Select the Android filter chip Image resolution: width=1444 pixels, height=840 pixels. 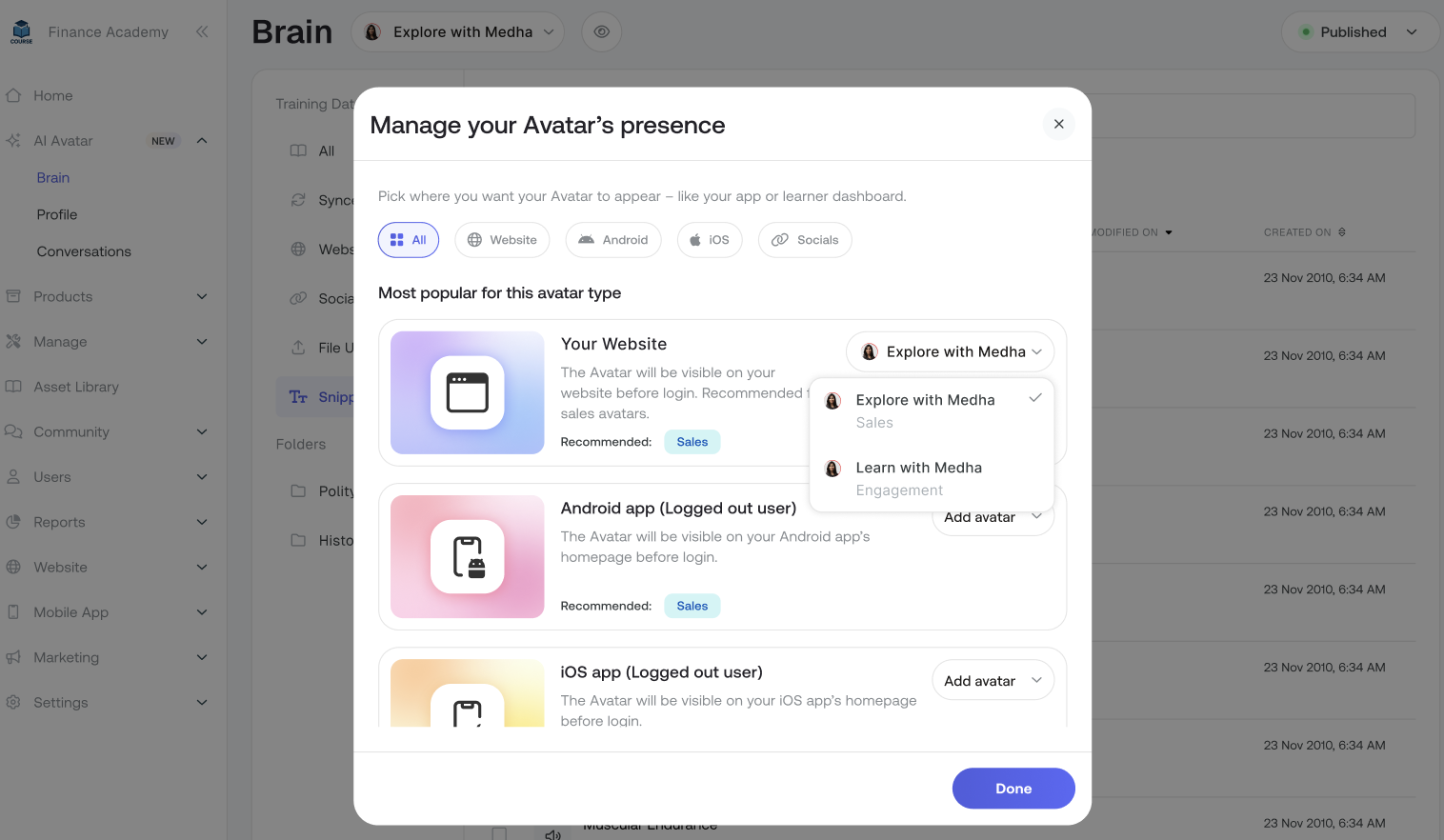[613, 240]
